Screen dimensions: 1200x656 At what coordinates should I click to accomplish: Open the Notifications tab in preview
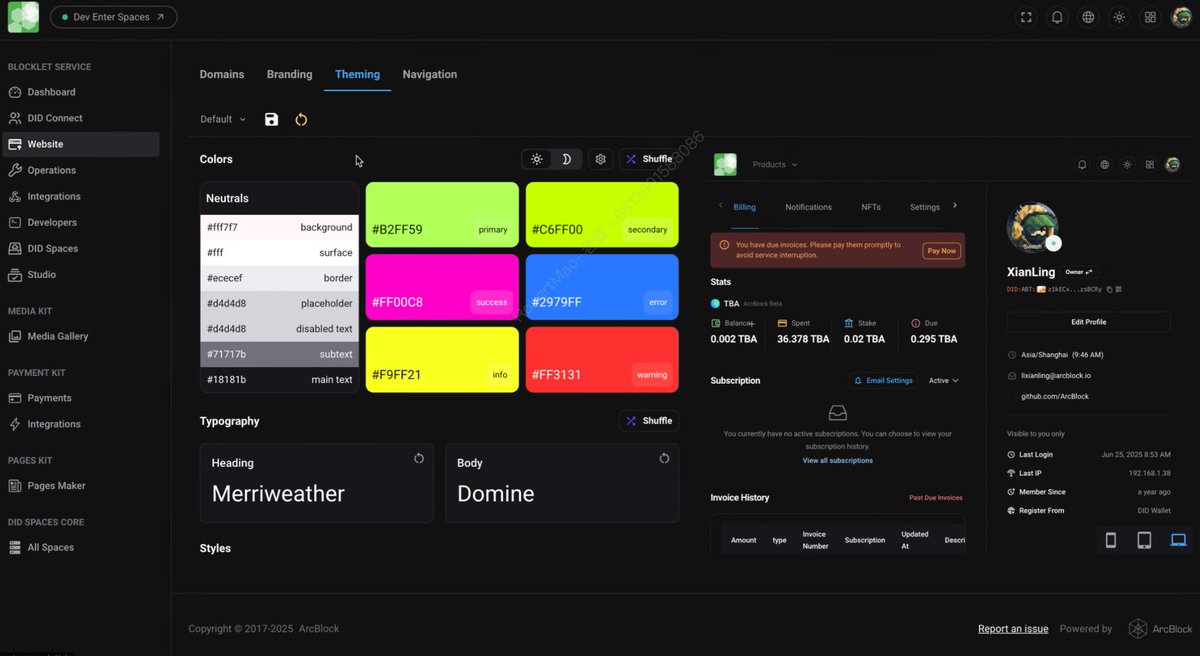tap(808, 207)
